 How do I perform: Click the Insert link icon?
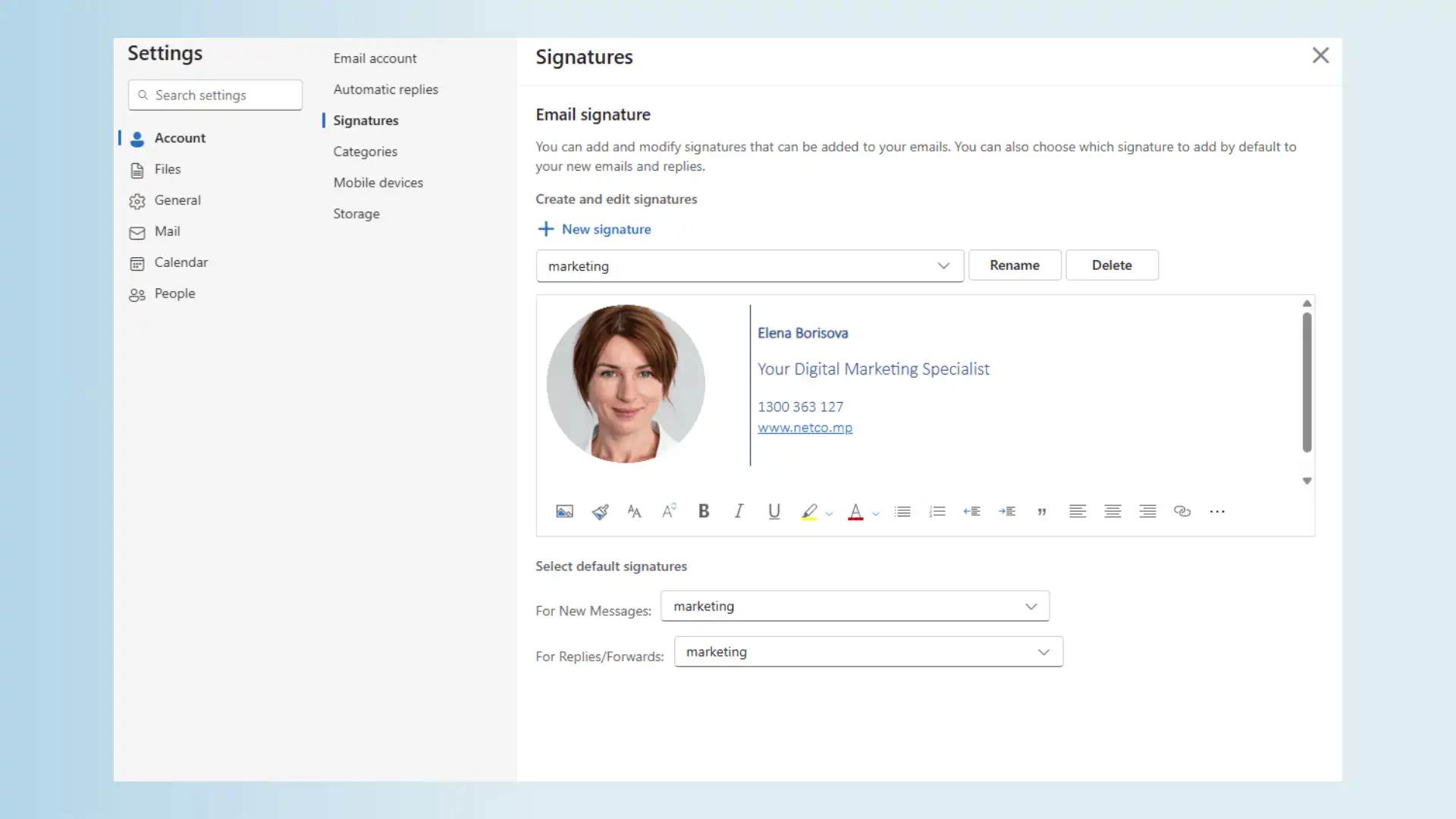(1182, 512)
